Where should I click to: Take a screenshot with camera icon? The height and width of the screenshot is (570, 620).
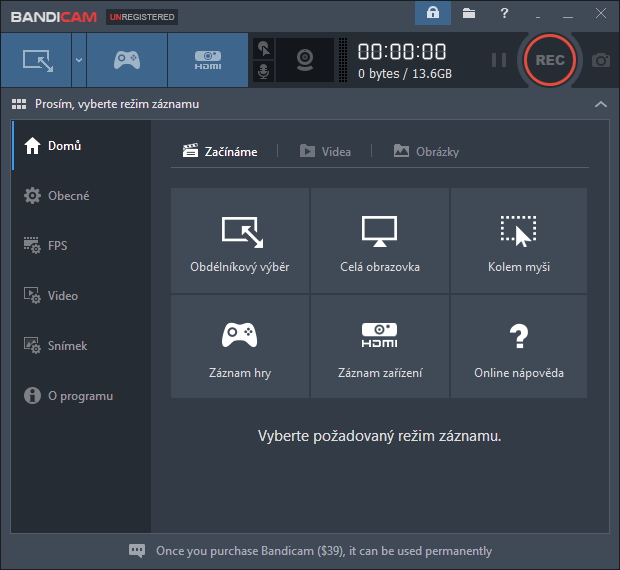601,60
